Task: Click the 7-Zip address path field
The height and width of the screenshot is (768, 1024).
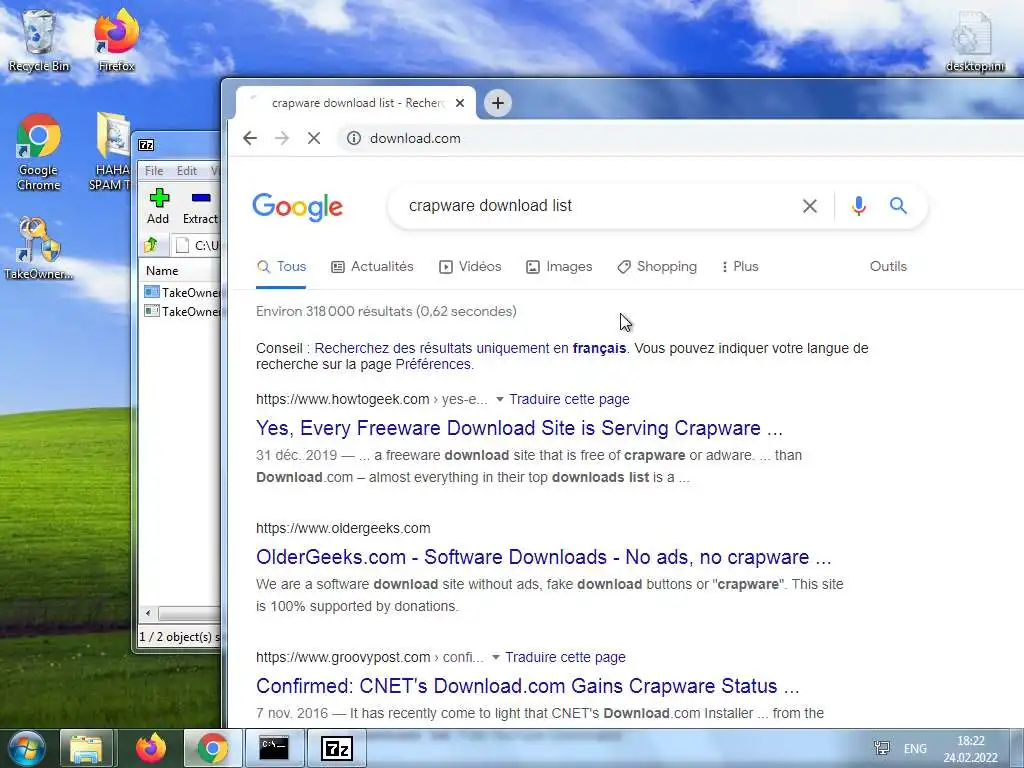Action: click(x=196, y=246)
